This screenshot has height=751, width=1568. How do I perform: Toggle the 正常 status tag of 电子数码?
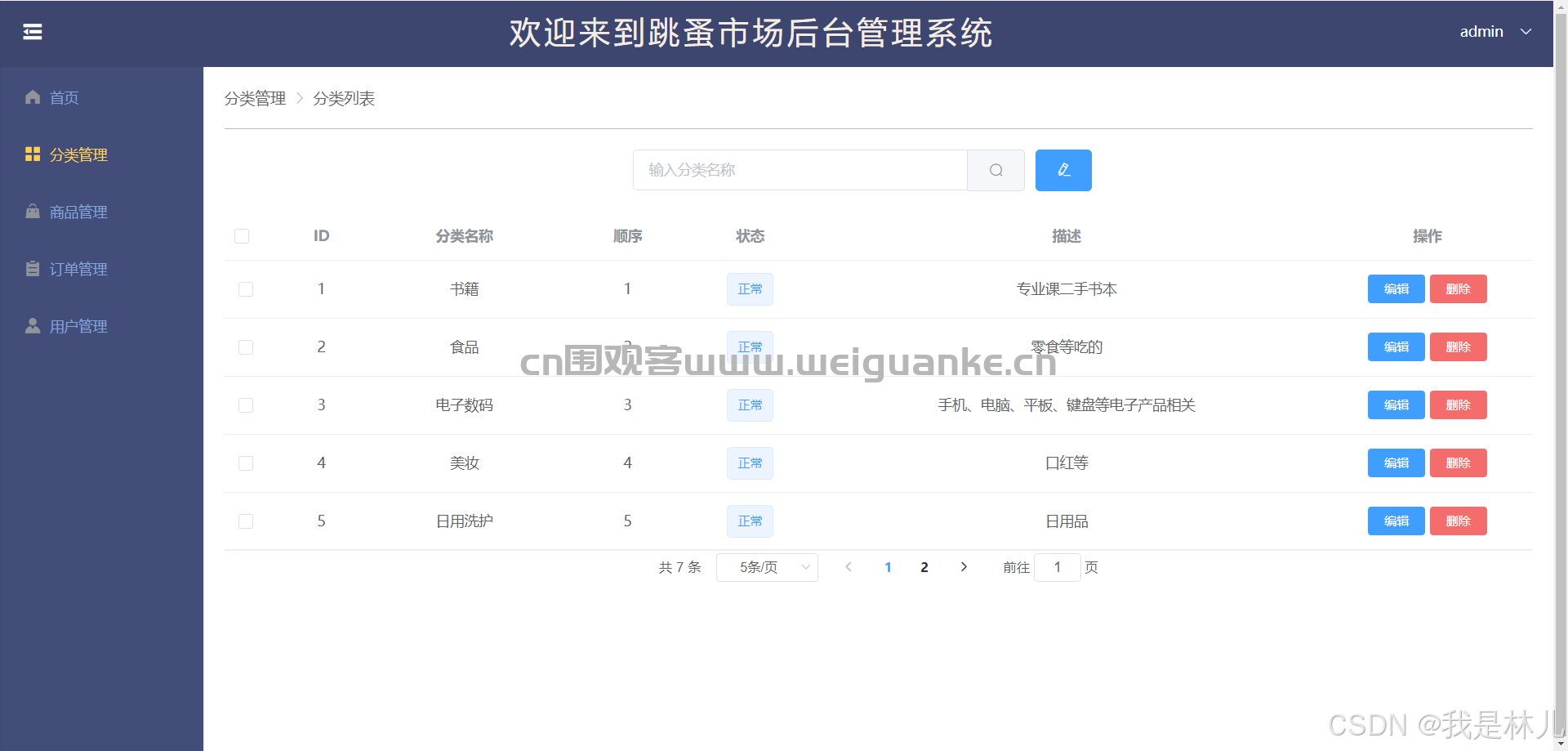[749, 405]
